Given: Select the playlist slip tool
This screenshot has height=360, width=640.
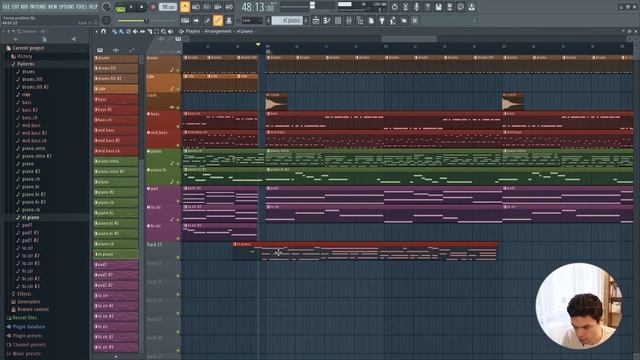Looking at the screenshot, I should (x=142, y=31).
